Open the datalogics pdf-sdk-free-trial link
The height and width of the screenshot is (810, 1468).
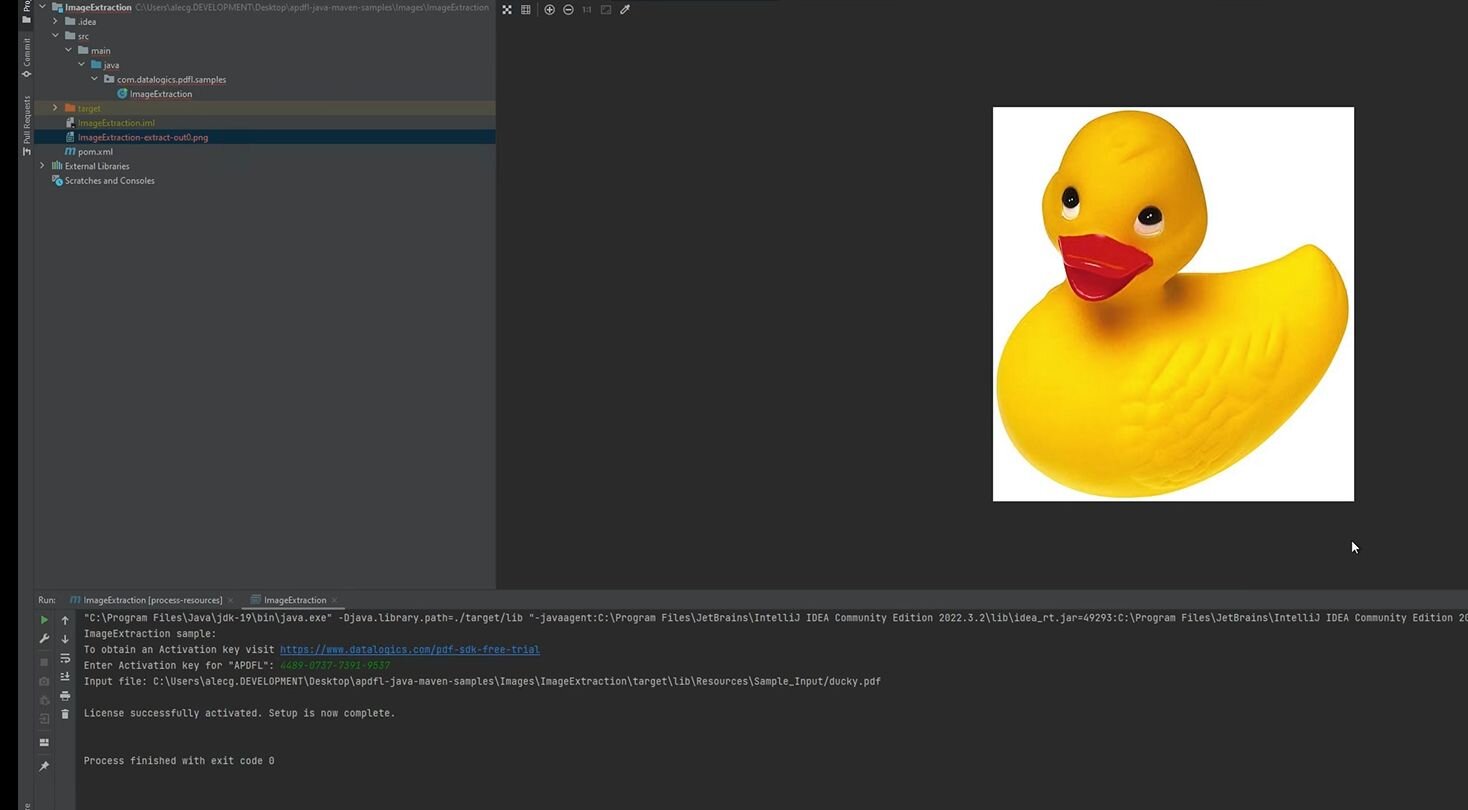coord(409,650)
